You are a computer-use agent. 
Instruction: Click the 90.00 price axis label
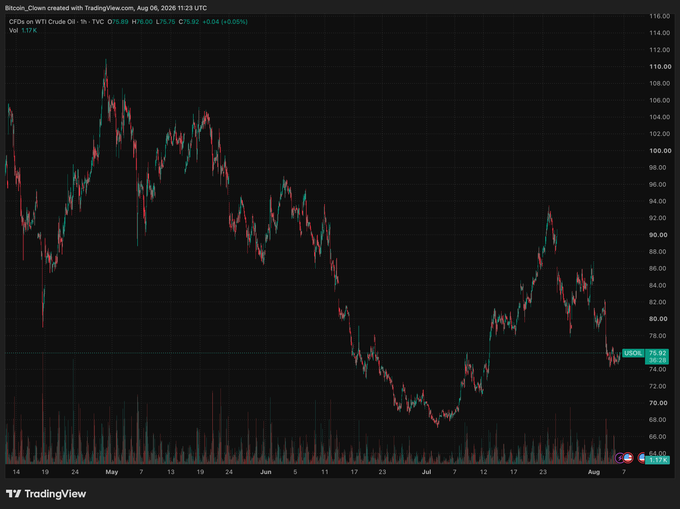point(658,235)
